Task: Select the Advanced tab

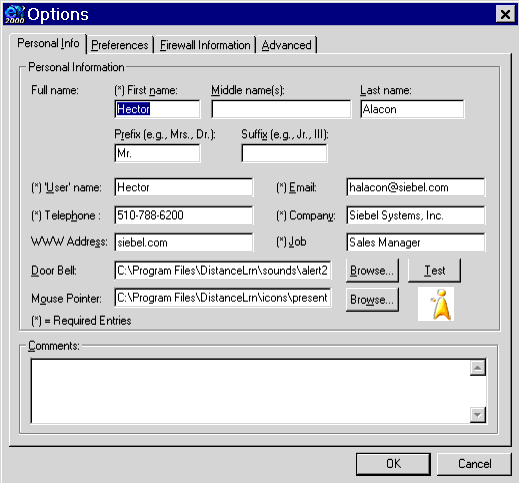Action: tap(286, 45)
